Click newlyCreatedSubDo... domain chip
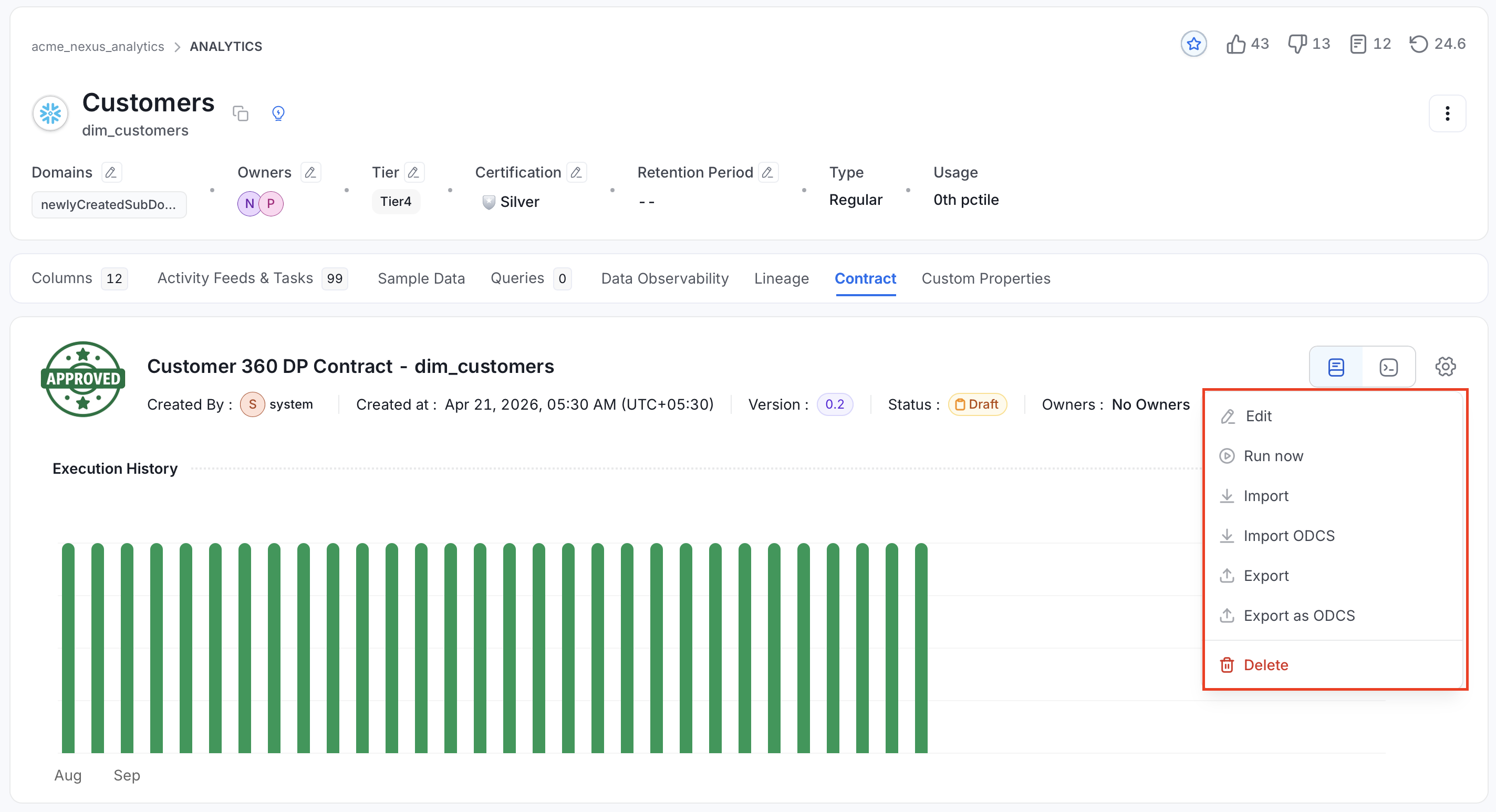Screen dimensions: 1496x812 [x=109, y=204]
